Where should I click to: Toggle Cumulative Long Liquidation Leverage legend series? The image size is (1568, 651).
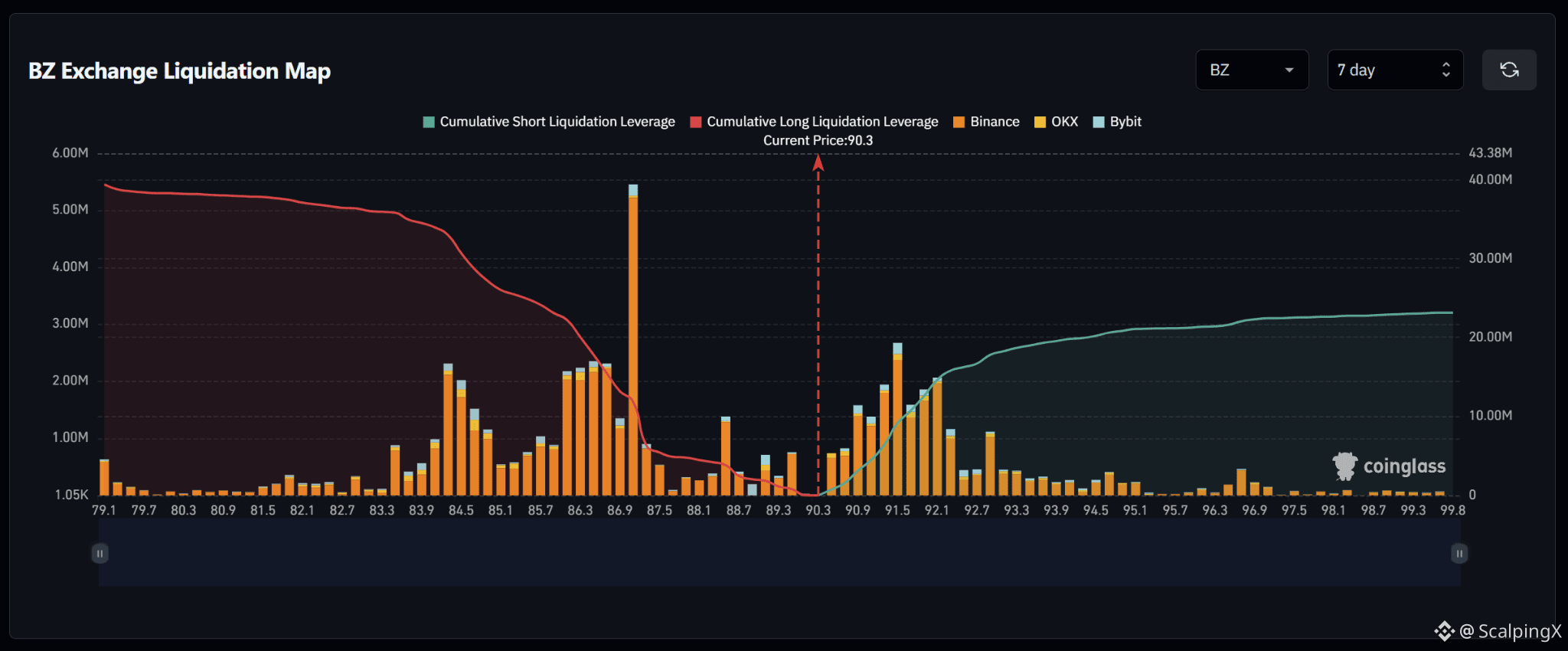(814, 122)
